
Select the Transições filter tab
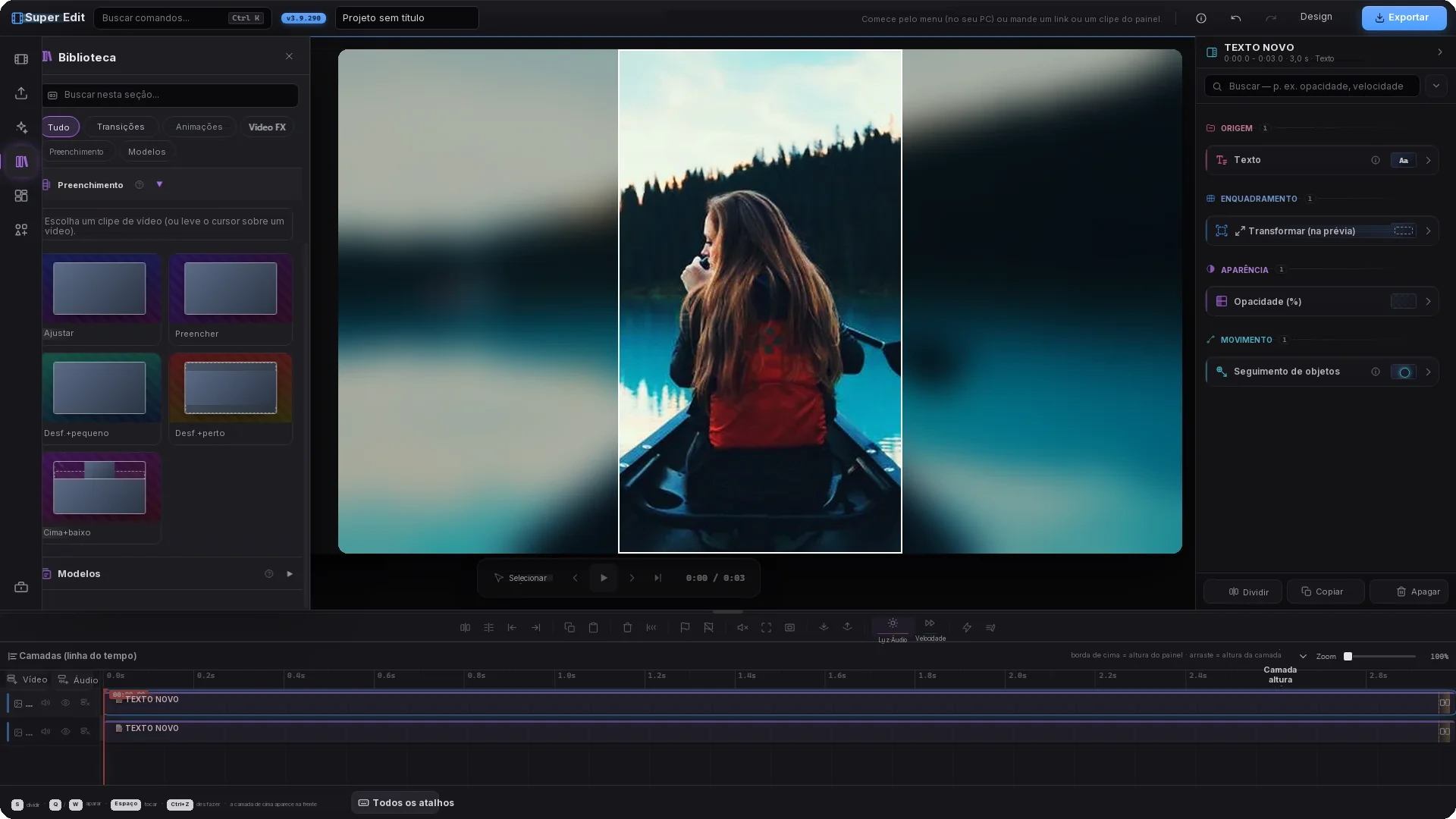pyautogui.click(x=121, y=127)
